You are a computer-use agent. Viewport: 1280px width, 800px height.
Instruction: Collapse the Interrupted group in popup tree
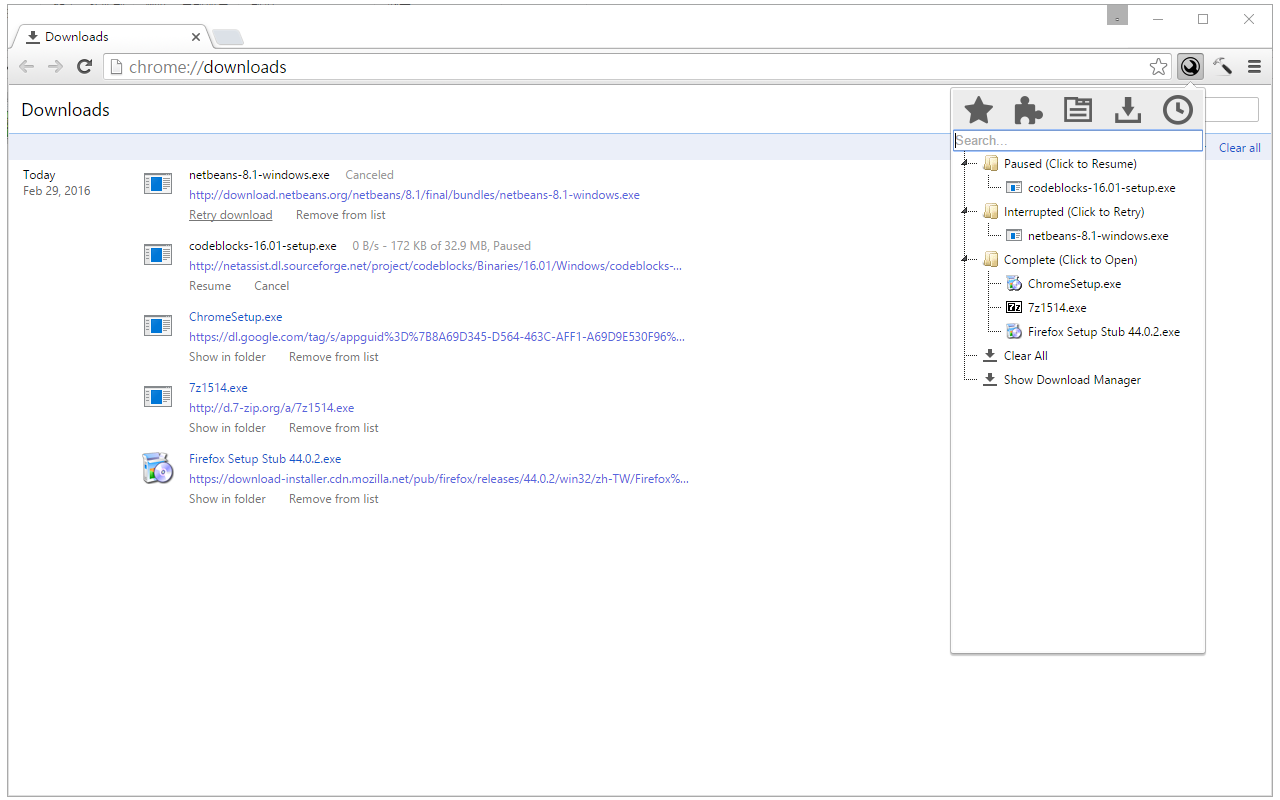965,211
